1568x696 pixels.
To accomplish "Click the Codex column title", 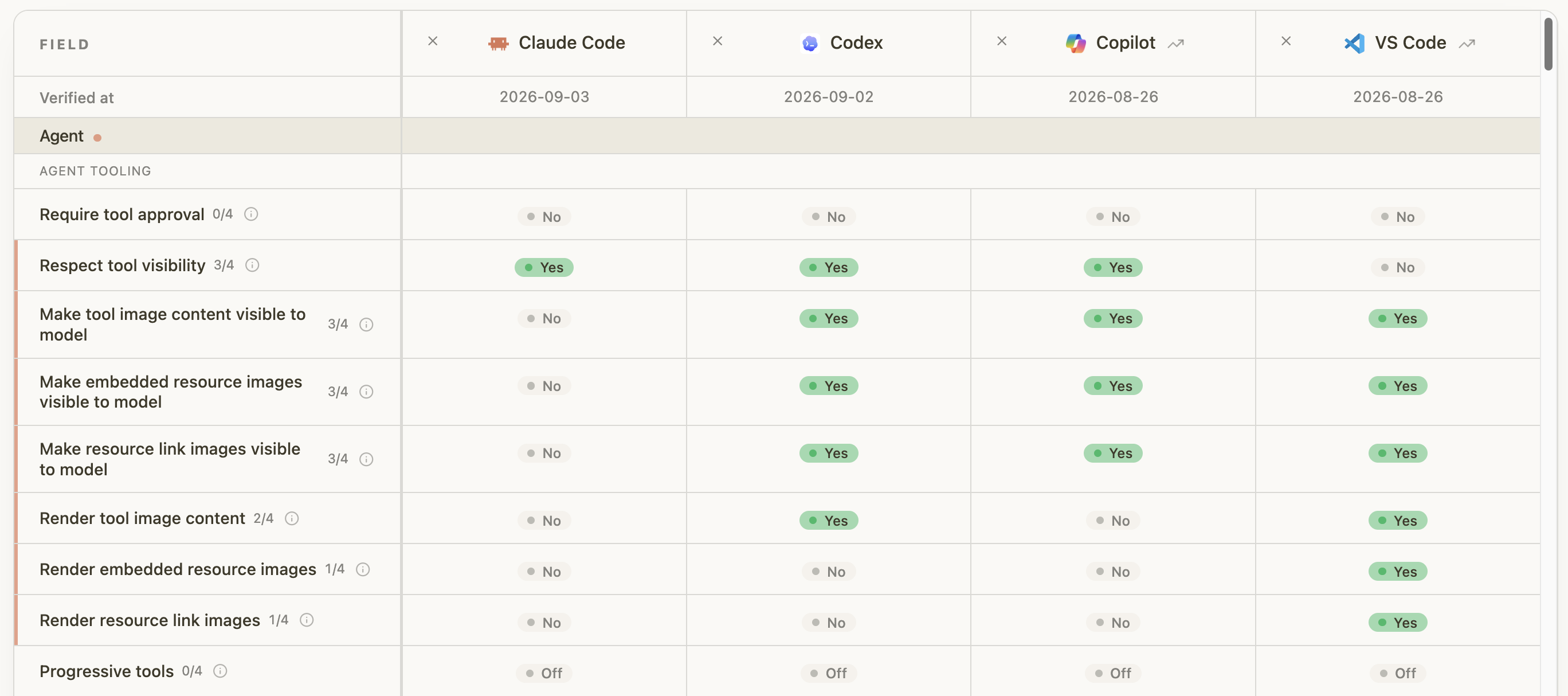I will (x=856, y=42).
